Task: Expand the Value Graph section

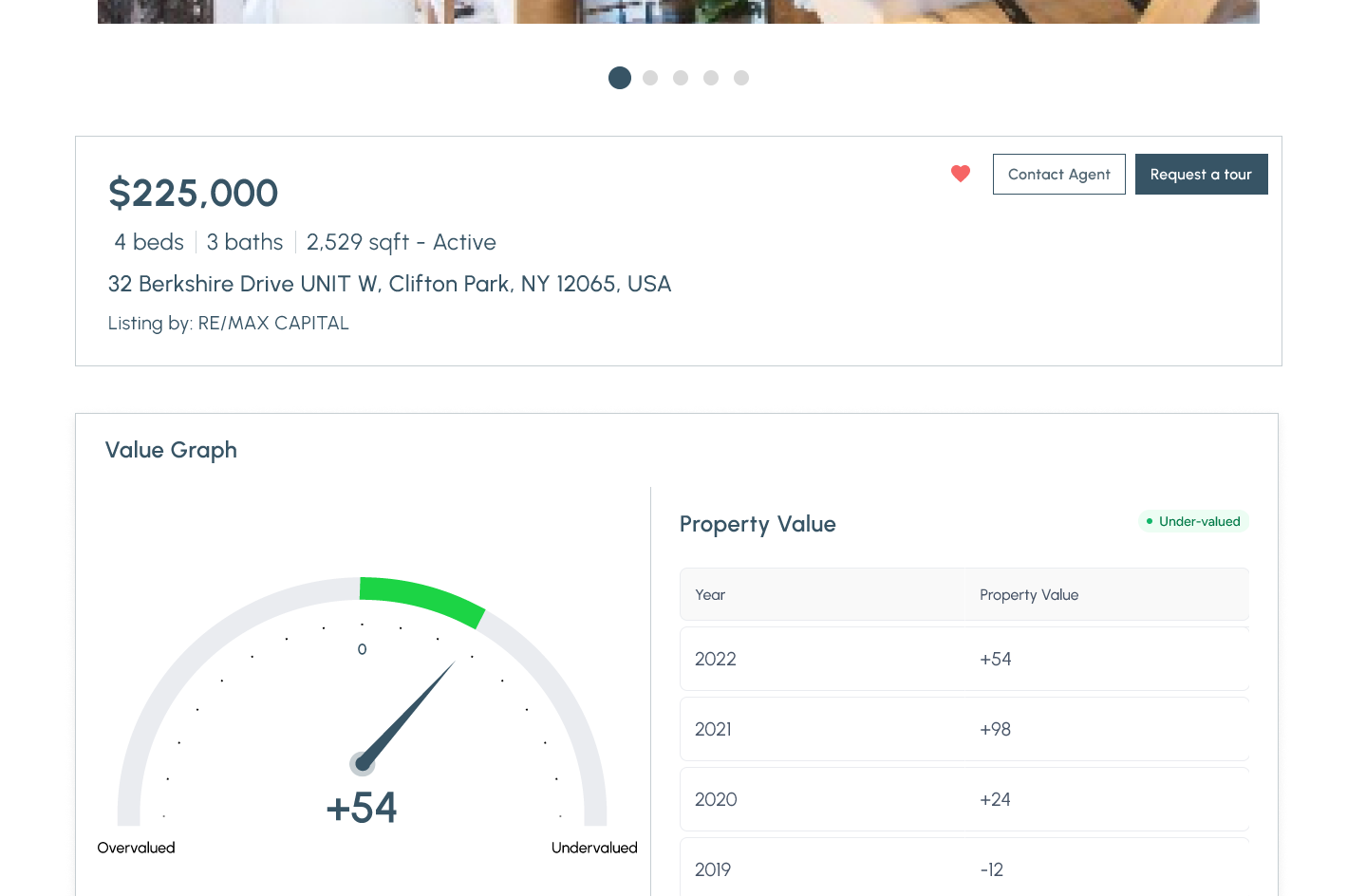Action: [x=171, y=450]
